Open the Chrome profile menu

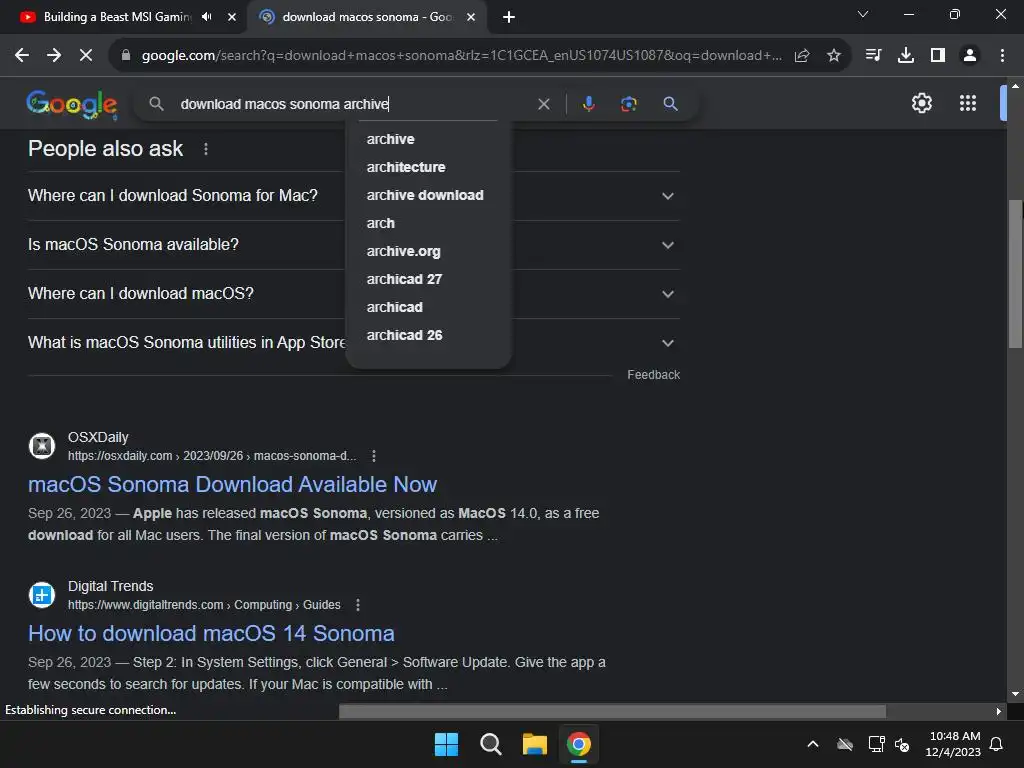coord(970,56)
